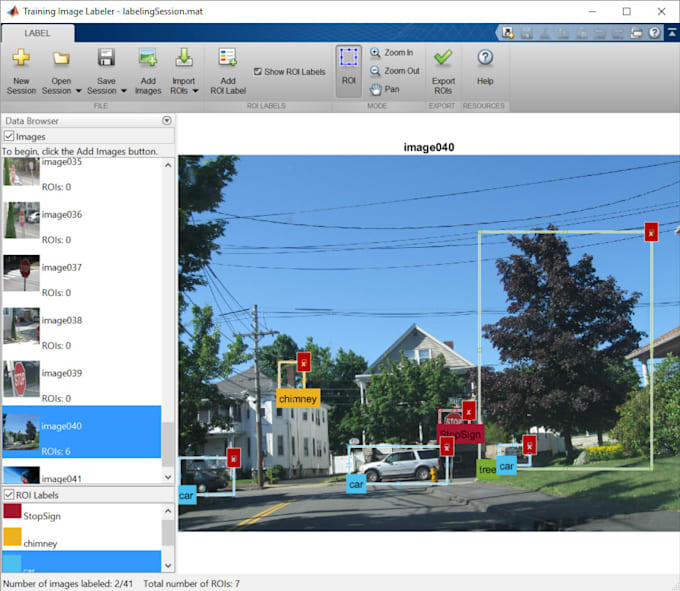Select the Pan tool
The width and height of the screenshot is (680, 591).
(x=384, y=89)
